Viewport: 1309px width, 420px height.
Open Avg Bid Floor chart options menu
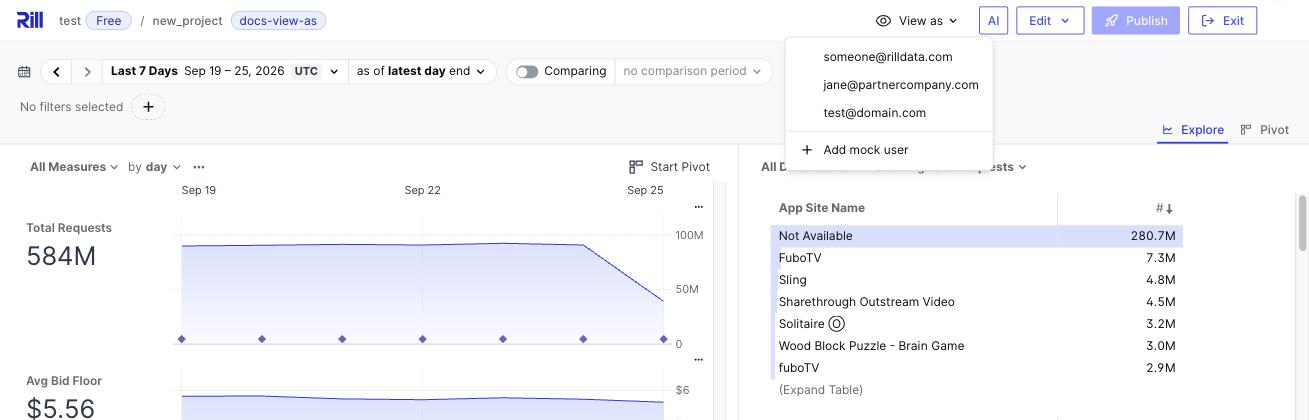(x=698, y=360)
